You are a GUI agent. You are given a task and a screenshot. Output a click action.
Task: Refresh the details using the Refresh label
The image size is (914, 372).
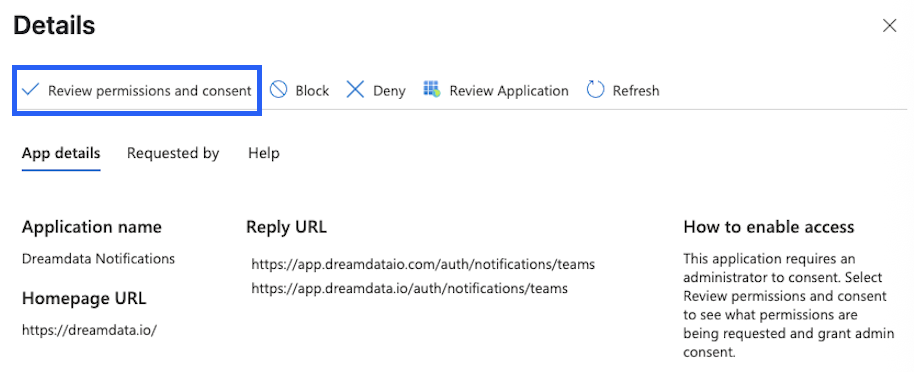pyautogui.click(x=636, y=91)
